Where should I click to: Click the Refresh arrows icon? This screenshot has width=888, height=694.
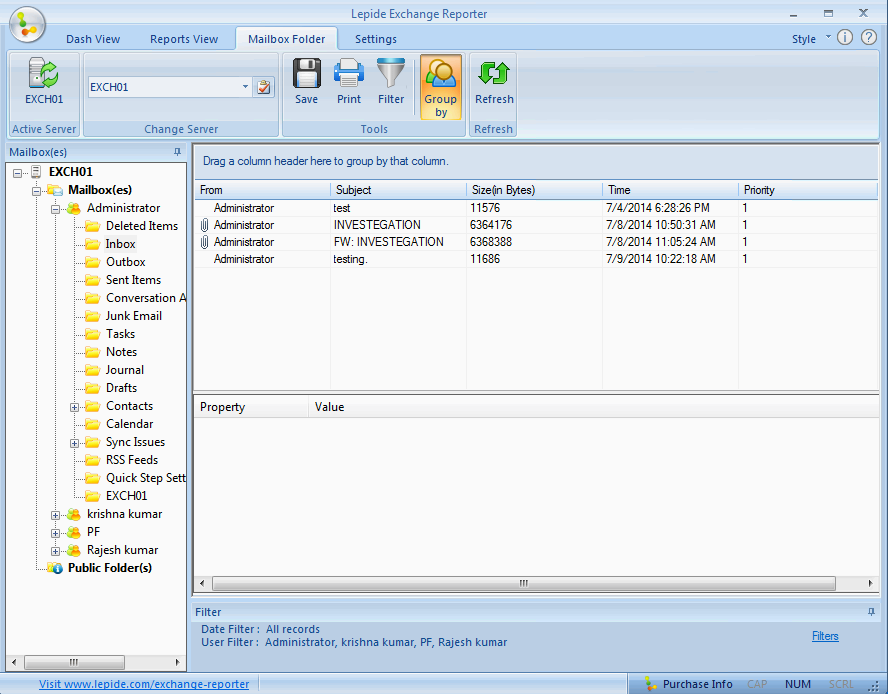pyautogui.click(x=494, y=74)
